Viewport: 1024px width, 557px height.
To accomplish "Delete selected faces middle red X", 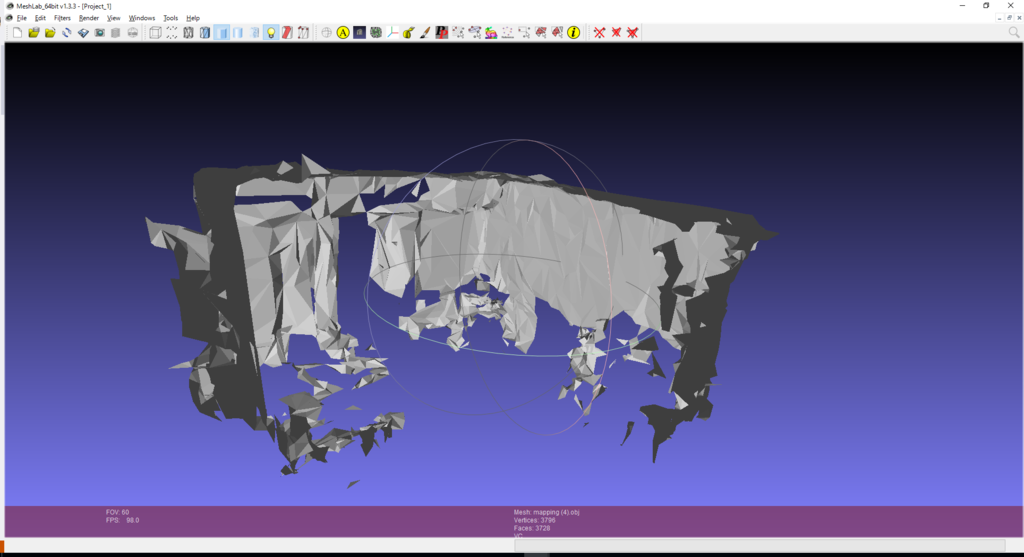I will [x=616, y=33].
